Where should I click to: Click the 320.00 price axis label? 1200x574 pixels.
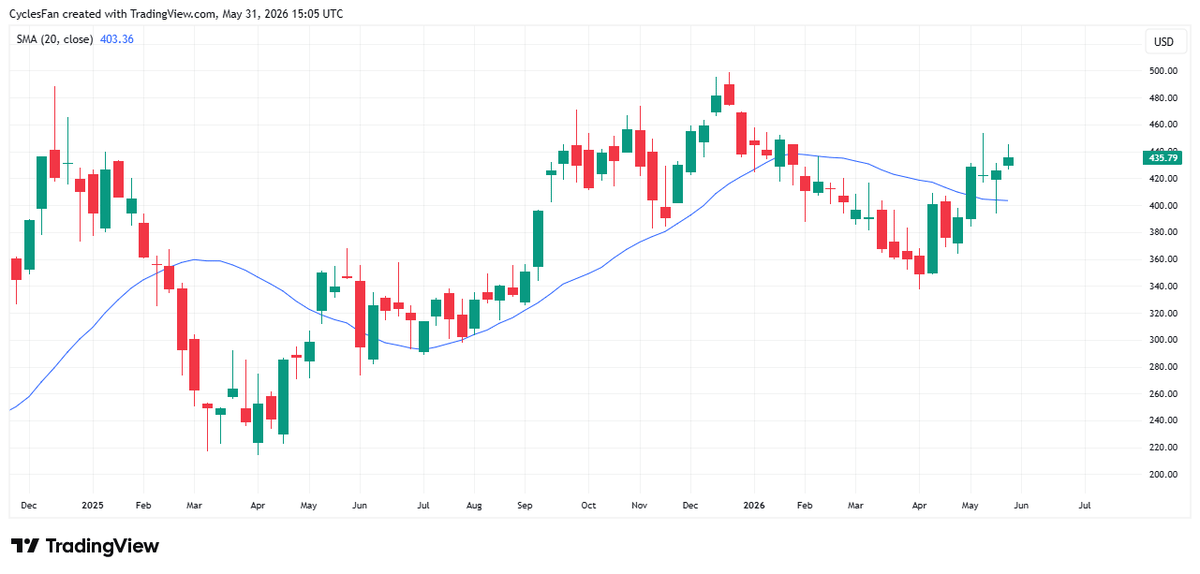click(x=1163, y=313)
